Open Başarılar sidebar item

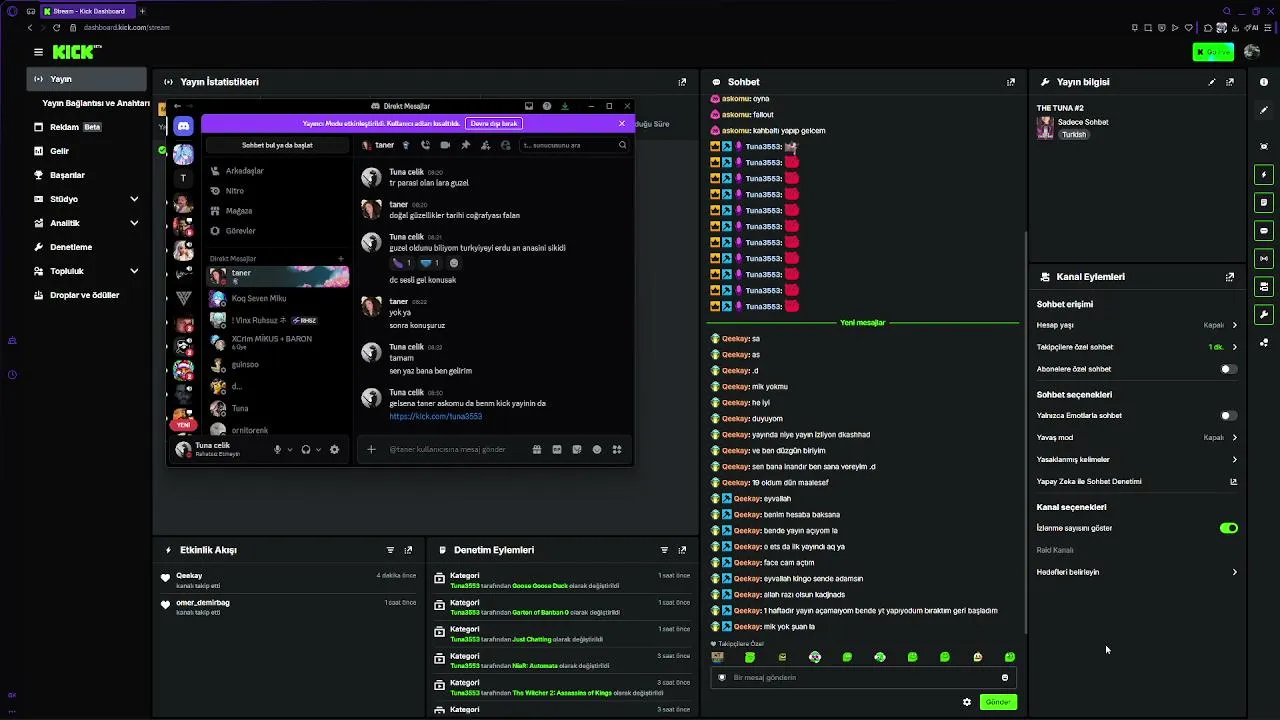click(87, 175)
